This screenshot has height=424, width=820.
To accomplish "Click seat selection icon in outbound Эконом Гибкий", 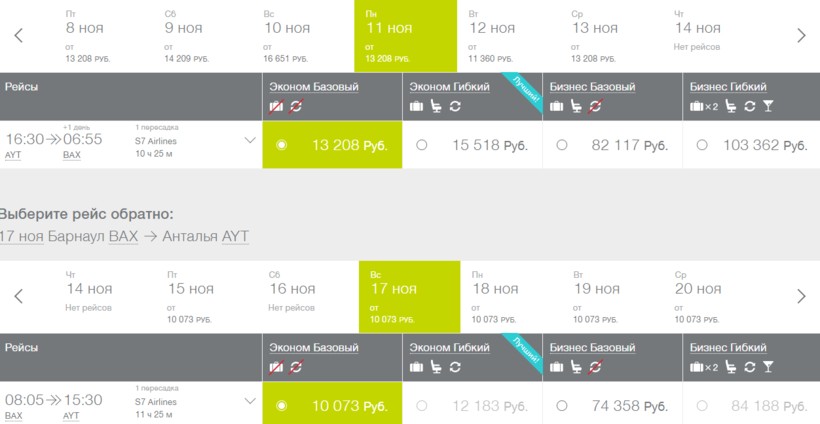I will point(436,106).
